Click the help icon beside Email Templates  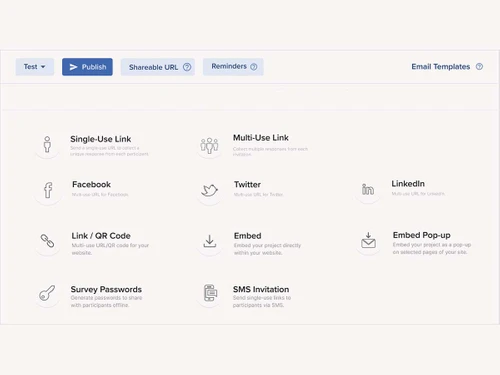click(479, 66)
